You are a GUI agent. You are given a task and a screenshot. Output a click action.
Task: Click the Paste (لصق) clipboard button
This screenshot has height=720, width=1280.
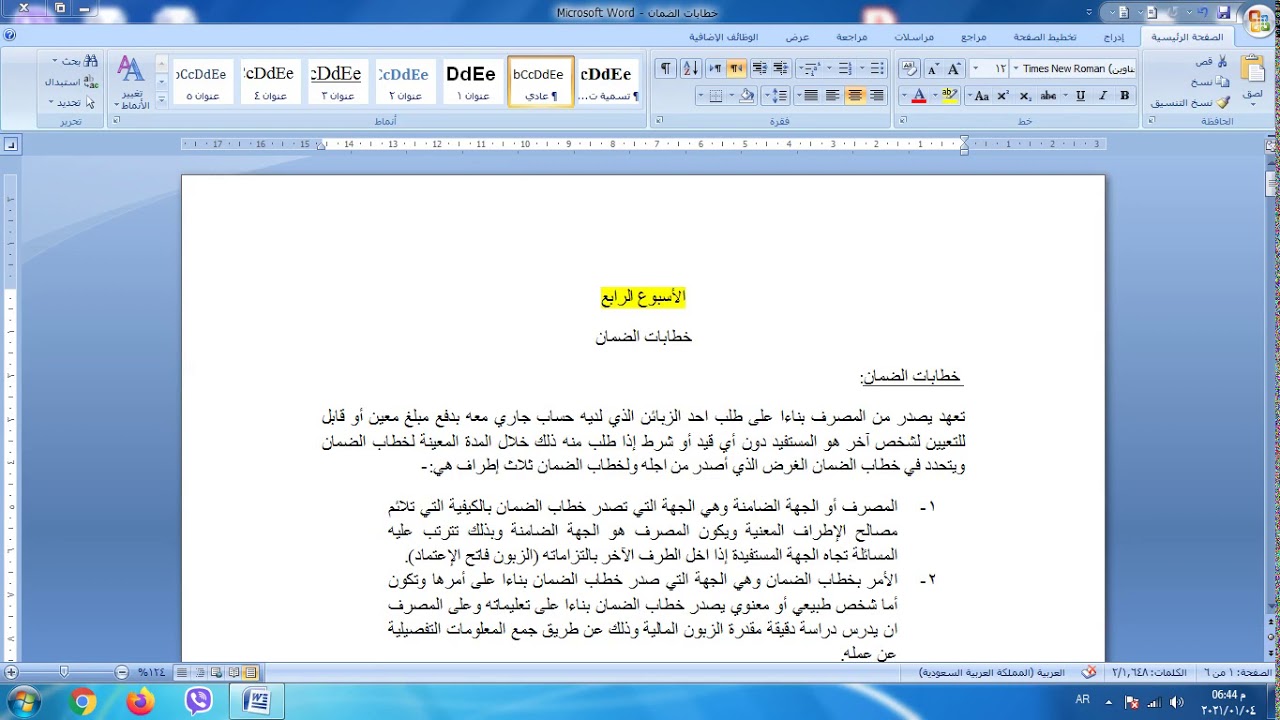(1253, 80)
